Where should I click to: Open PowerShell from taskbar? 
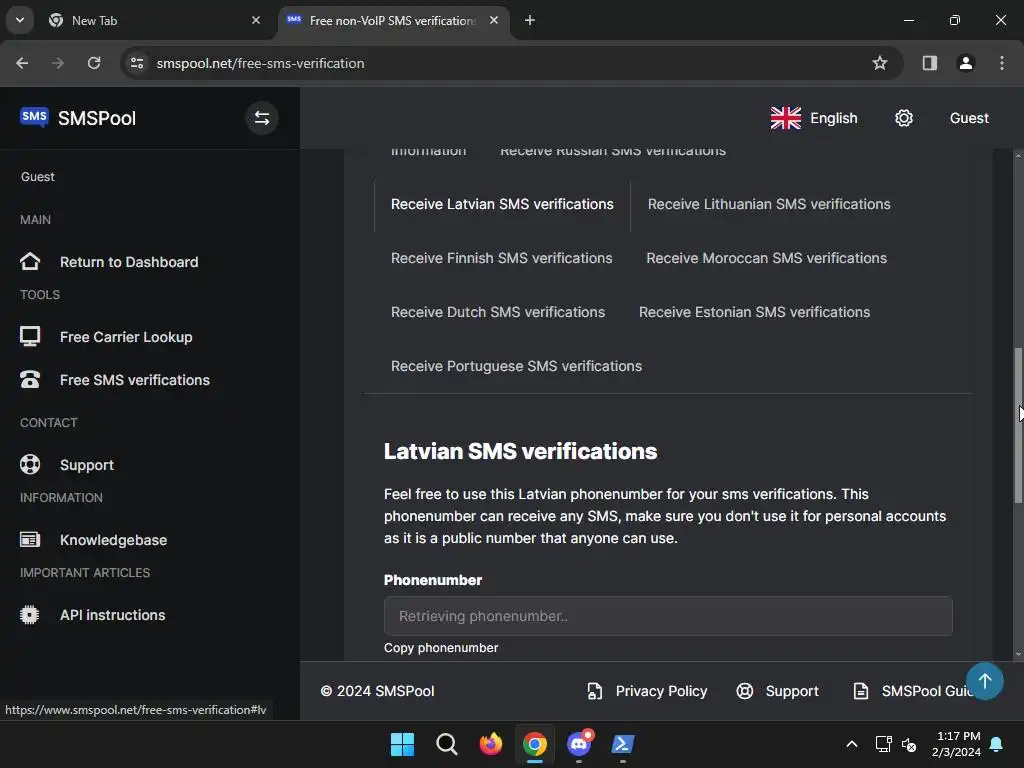622,744
